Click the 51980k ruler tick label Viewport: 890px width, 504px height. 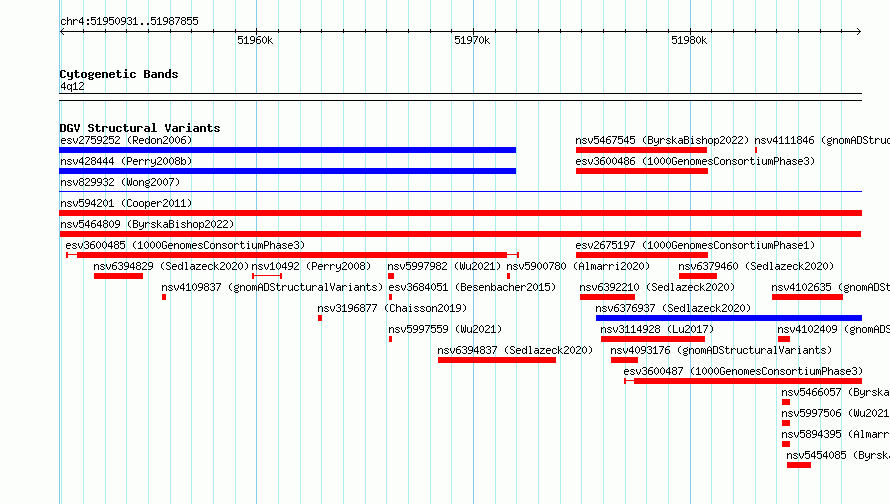click(x=689, y=40)
